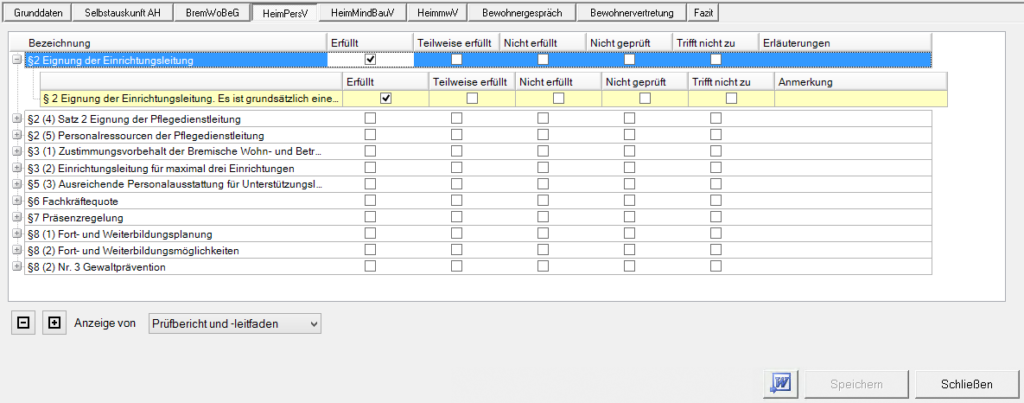Image resolution: width=1024 pixels, height=403 pixels.
Task: Click the Speichern button
Action: 856,384
